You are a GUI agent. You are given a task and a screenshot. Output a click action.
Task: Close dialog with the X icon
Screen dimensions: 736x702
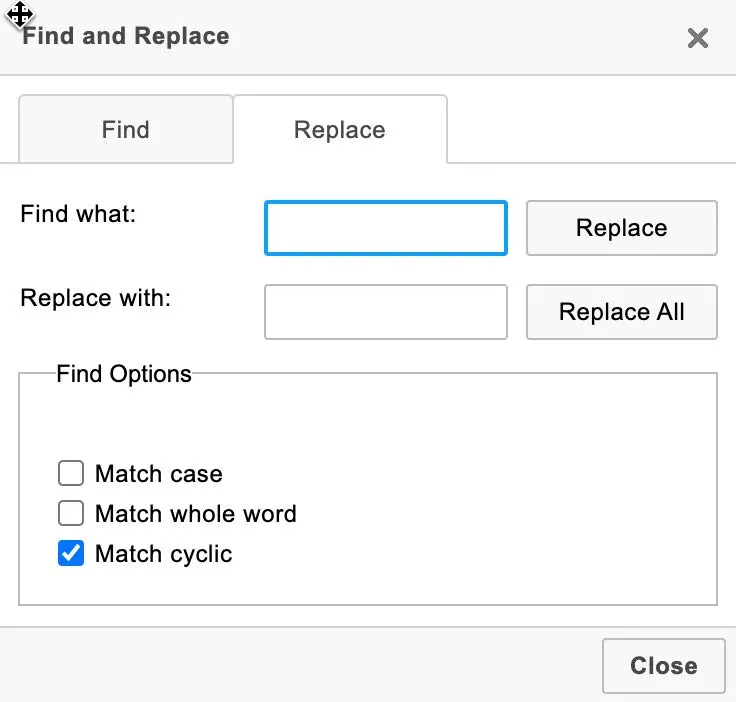(x=697, y=39)
